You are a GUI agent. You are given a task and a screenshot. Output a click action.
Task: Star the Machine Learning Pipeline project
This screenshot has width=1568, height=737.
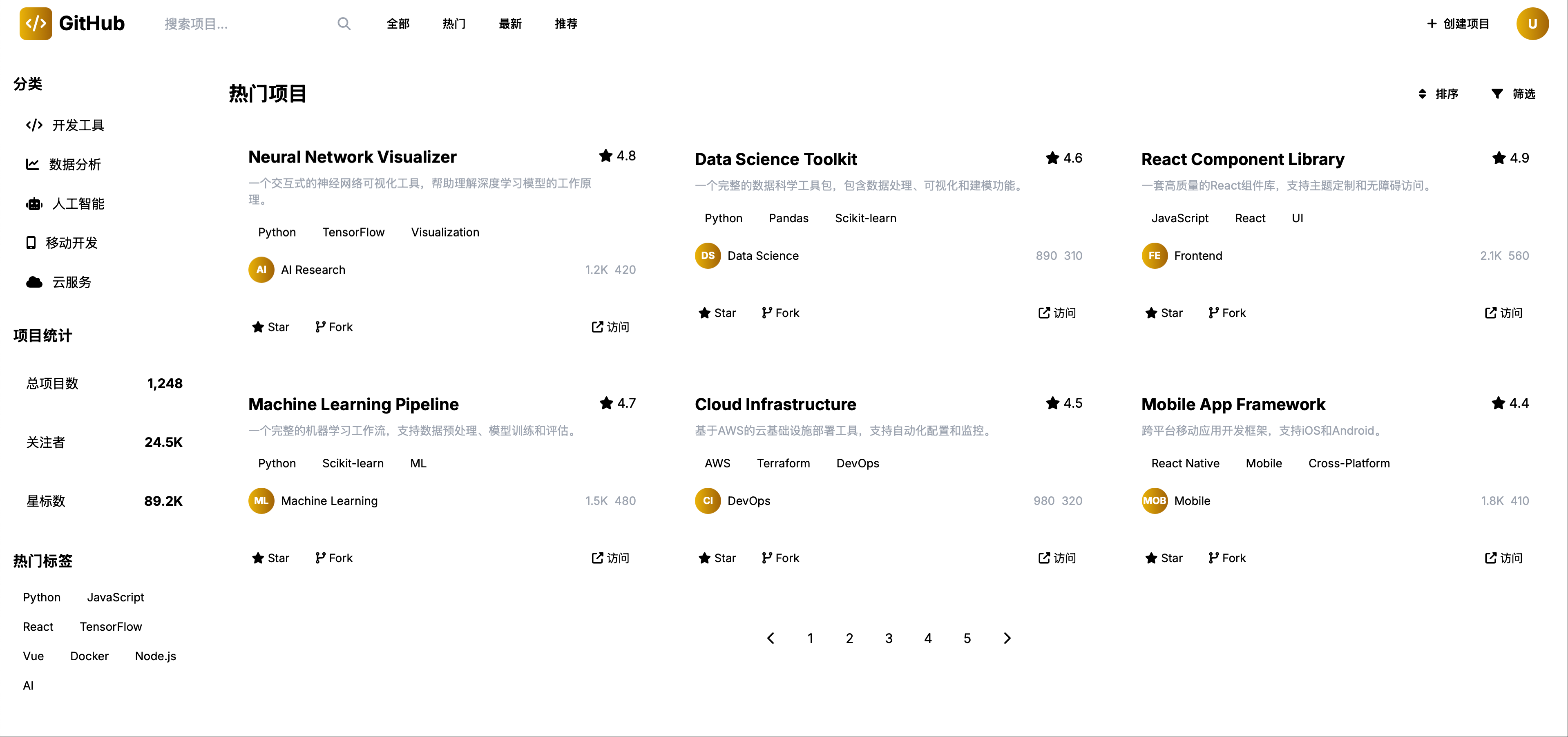[270, 558]
